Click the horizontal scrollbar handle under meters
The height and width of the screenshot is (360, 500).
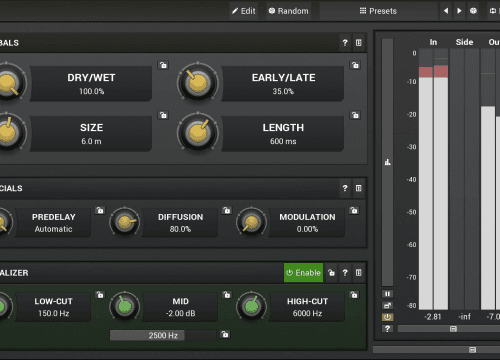tap(453, 329)
